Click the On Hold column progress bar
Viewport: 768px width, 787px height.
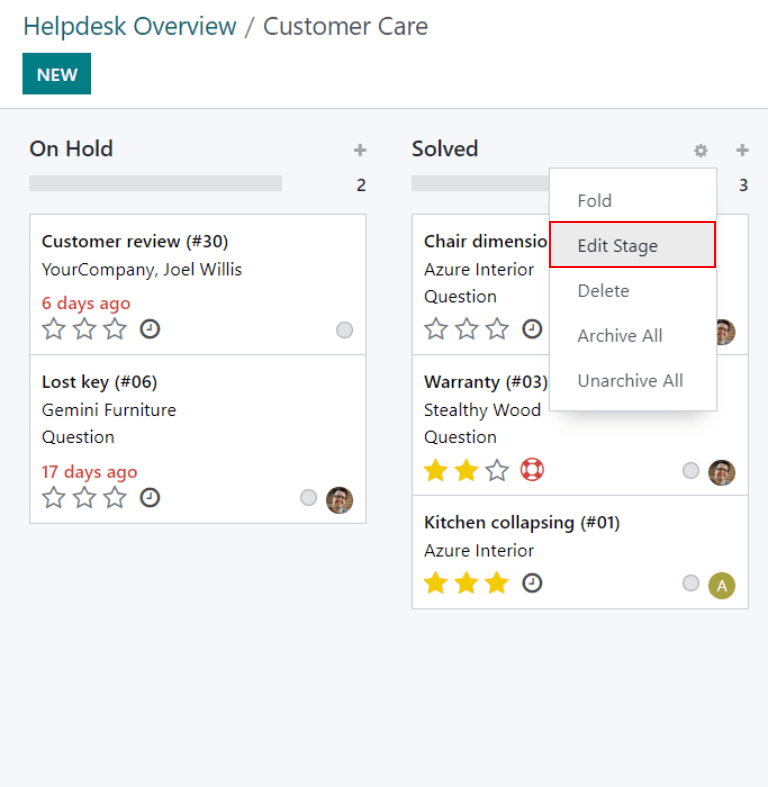point(155,184)
